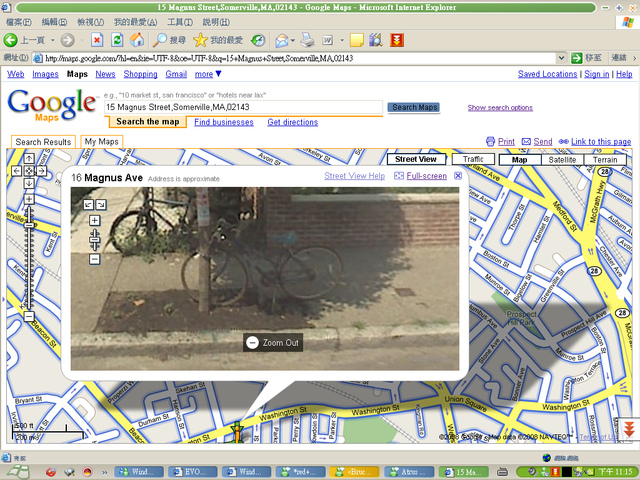The width and height of the screenshot is (640, 480).
Task: Expand the Back button history dropdown
Action: tap(53, 40)
